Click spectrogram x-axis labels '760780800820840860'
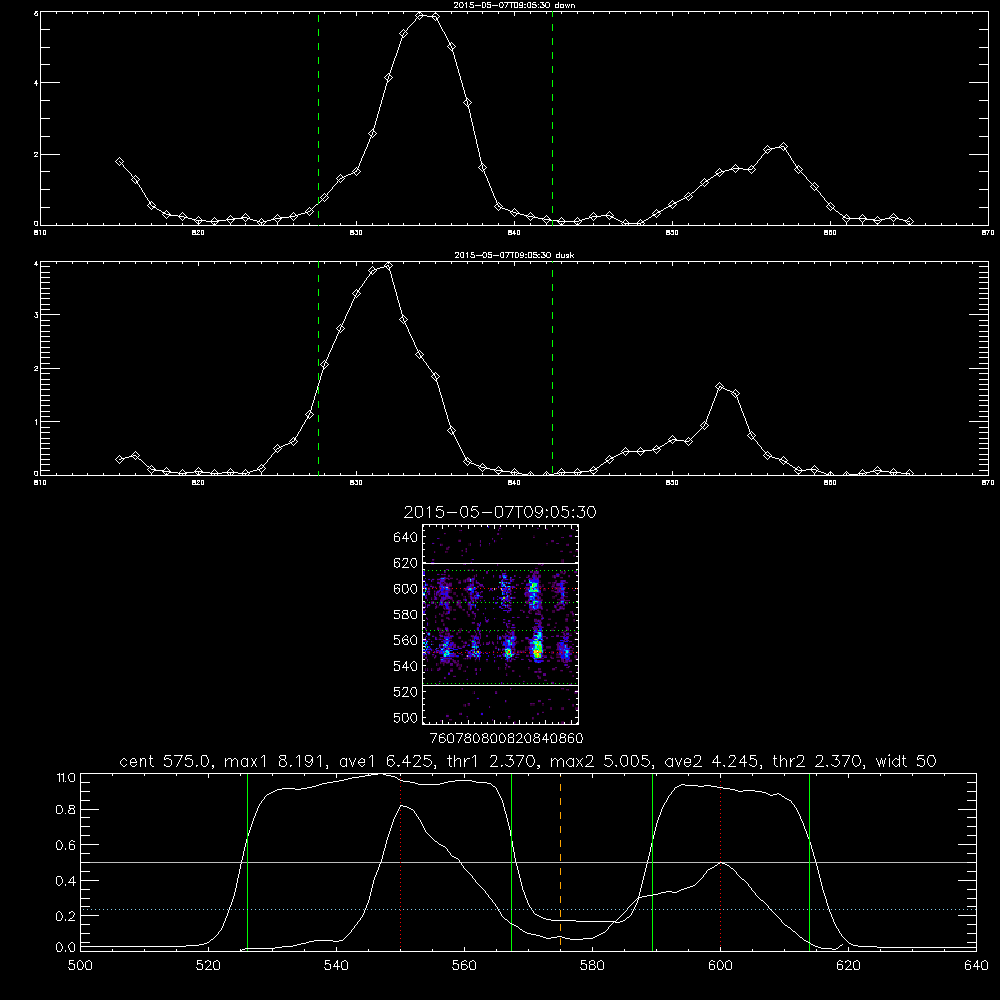This screenshot has height=1000, width=1000. click(507, 738)
